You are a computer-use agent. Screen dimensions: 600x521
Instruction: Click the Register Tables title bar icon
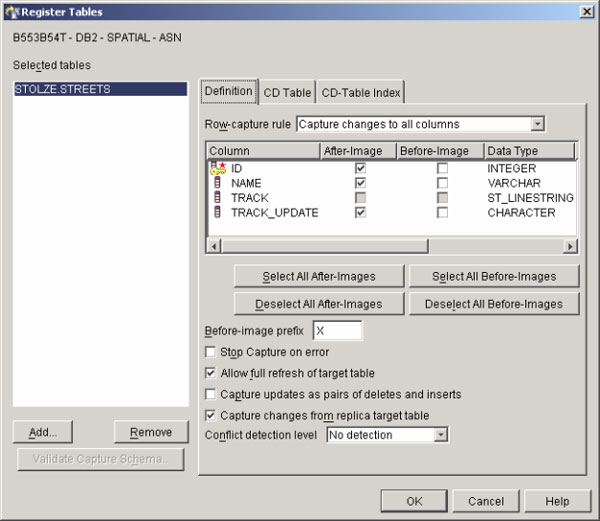pyautogui.click(x=11, y=11)
